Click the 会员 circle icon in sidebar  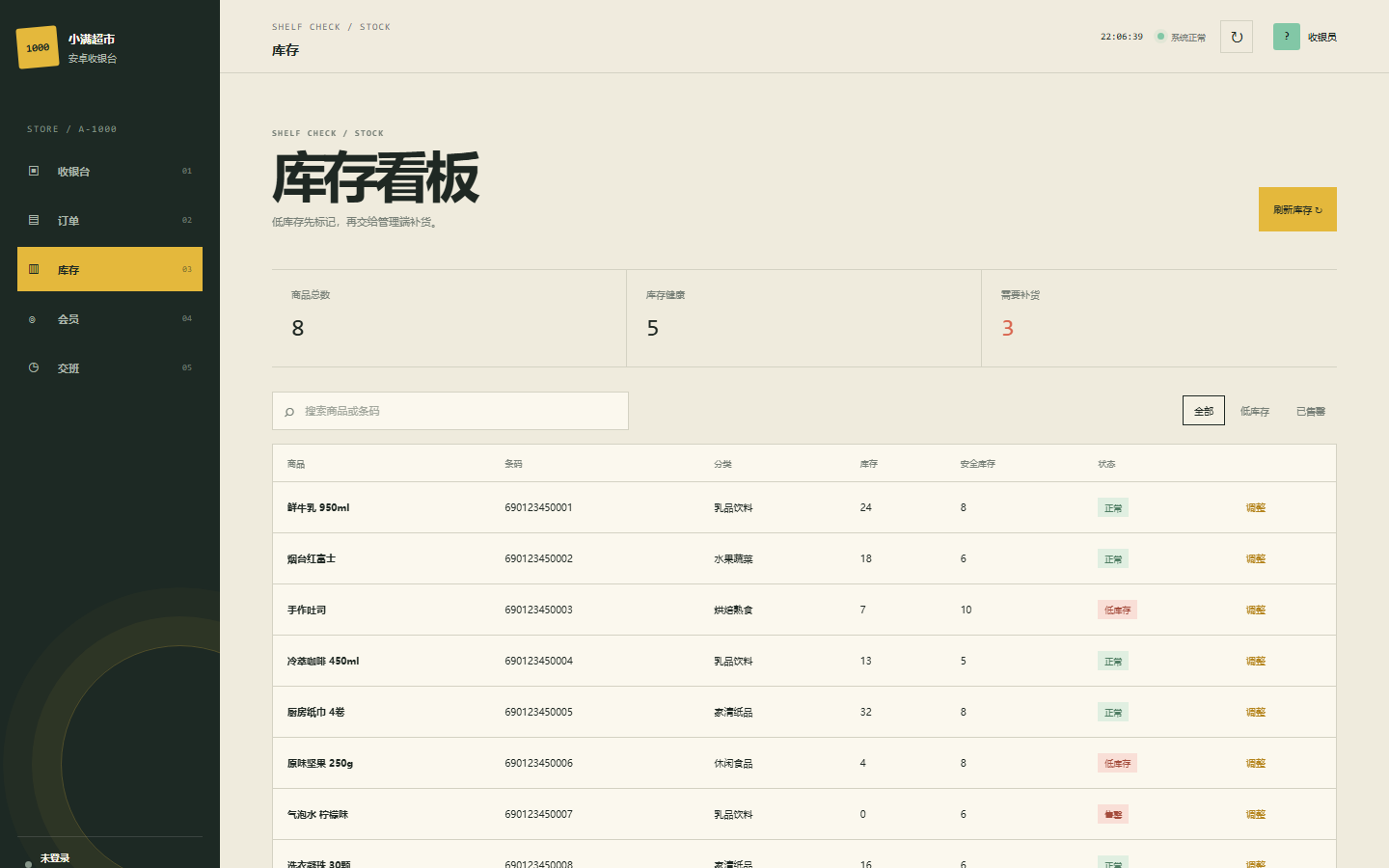33,319
